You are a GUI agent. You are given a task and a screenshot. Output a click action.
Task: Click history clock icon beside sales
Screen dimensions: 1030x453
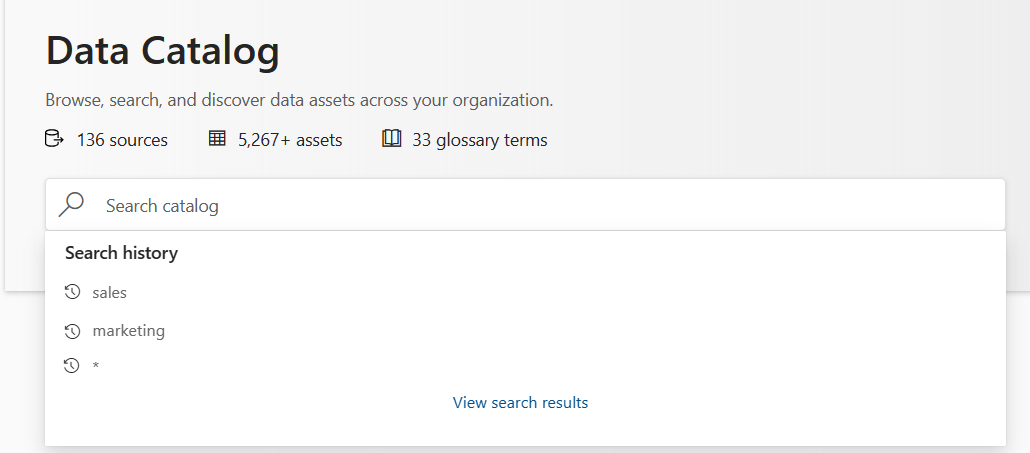(71, 292)
